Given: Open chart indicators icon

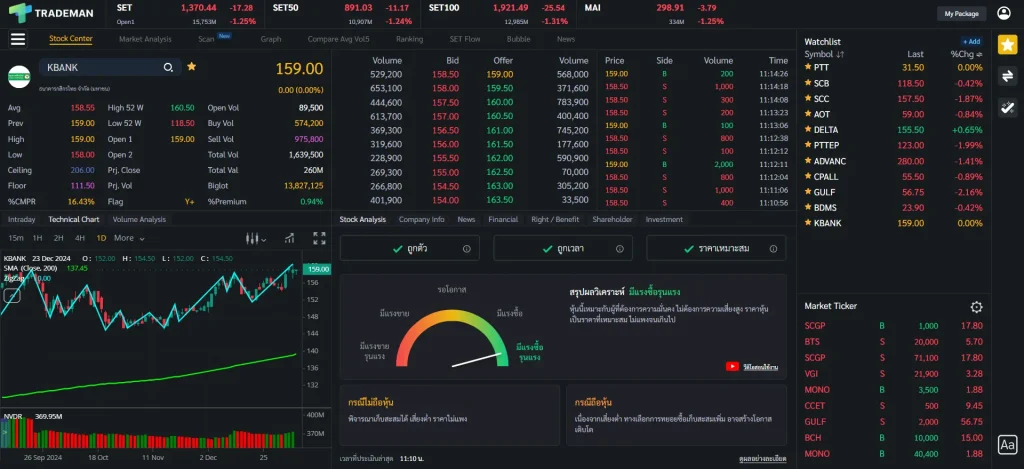Looking at the screenshot, I should tap(288, 238).
